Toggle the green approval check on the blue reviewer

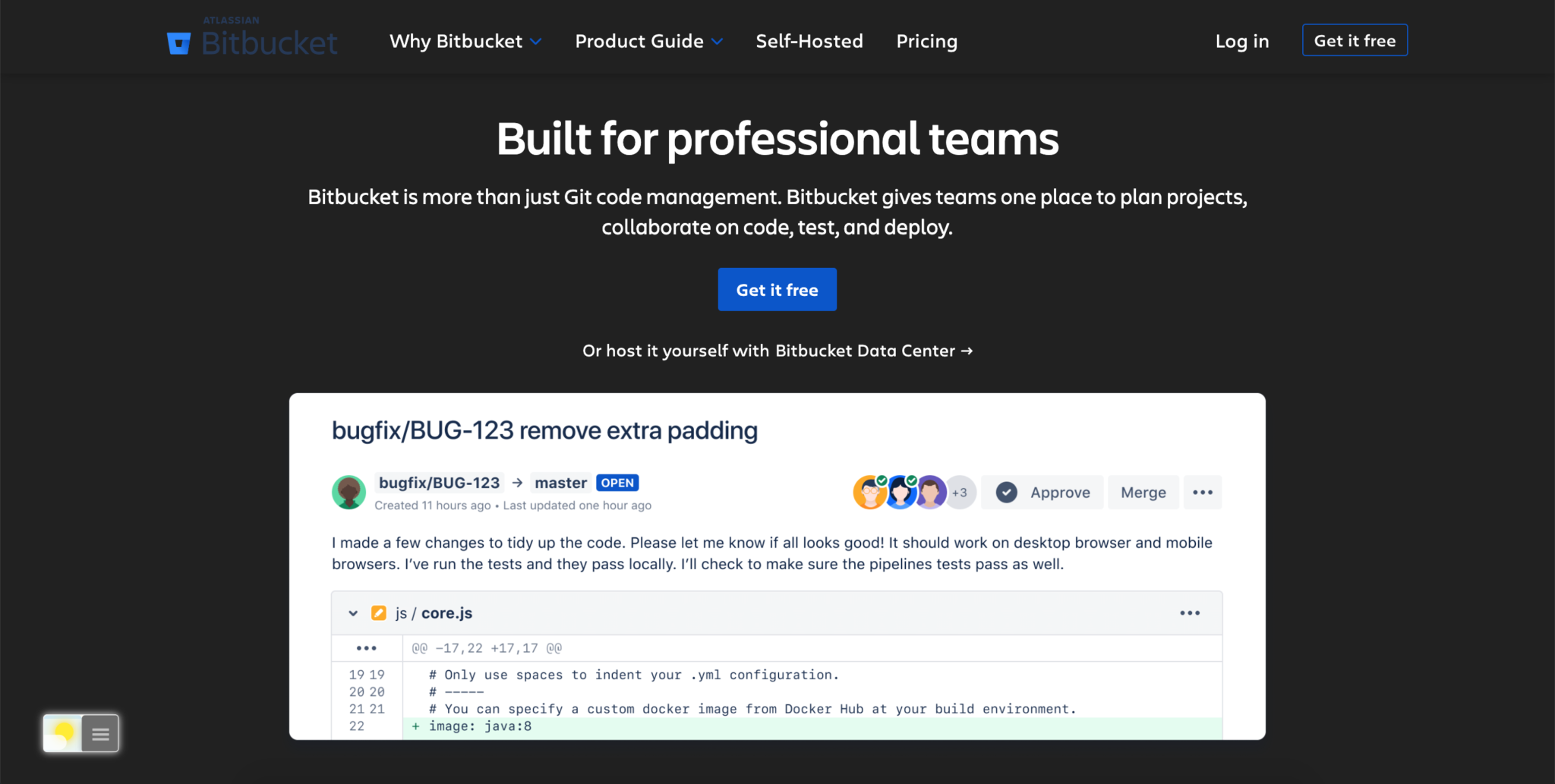911,480
